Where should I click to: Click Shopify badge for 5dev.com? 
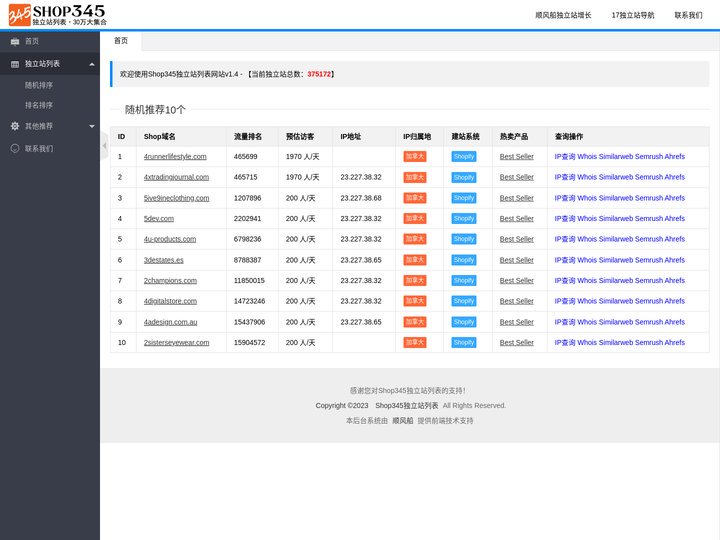(x=464, y=219)
